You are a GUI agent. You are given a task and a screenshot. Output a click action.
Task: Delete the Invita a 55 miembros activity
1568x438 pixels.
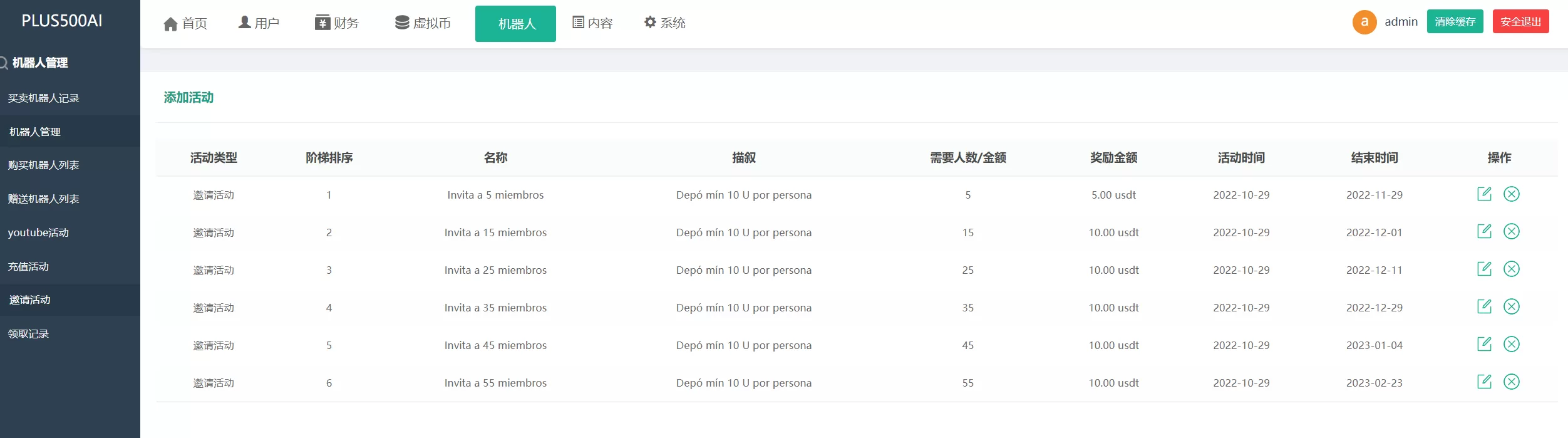coord(1511,382)
